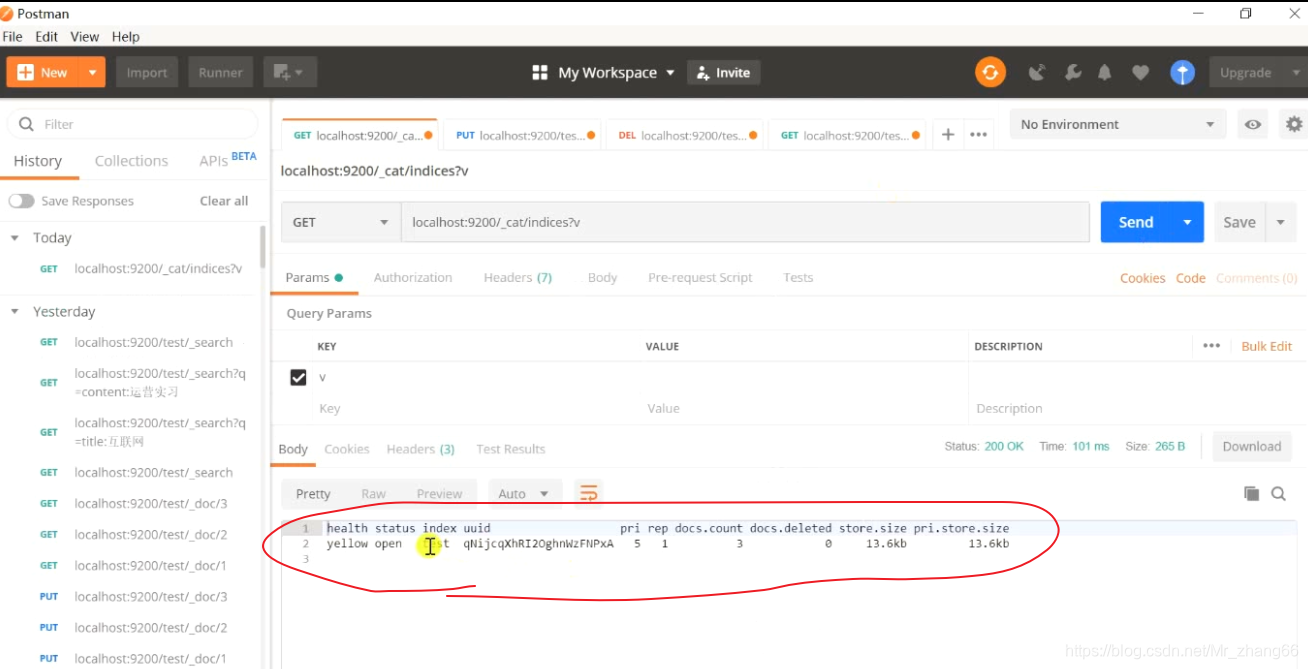The image size is (1308, 669).
Task: Open the user avatar menu
Action: [x=1182, y=72]
